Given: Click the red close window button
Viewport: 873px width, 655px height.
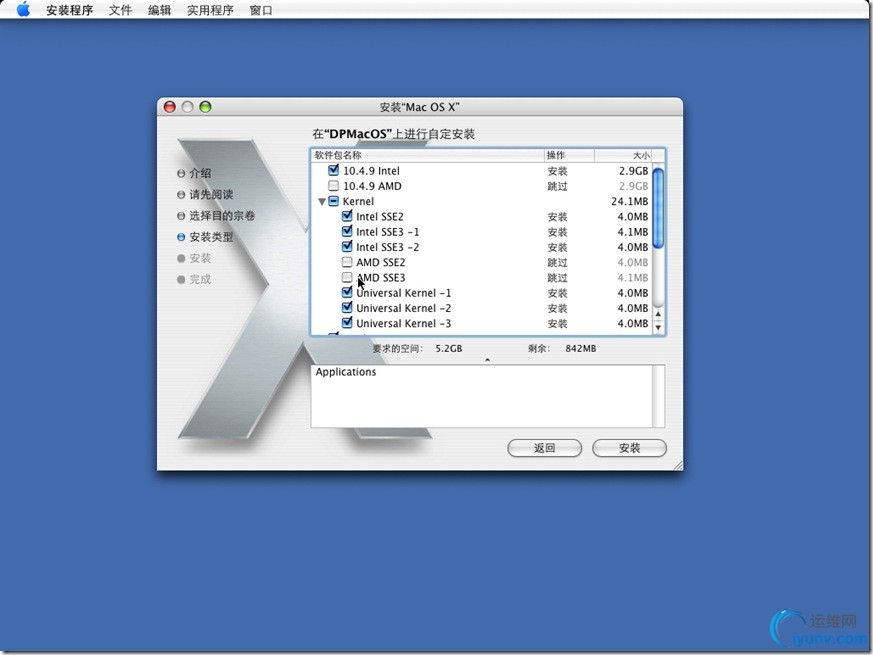Looking at the screenshot, I should pyautogui.click(x=170, y=106).
